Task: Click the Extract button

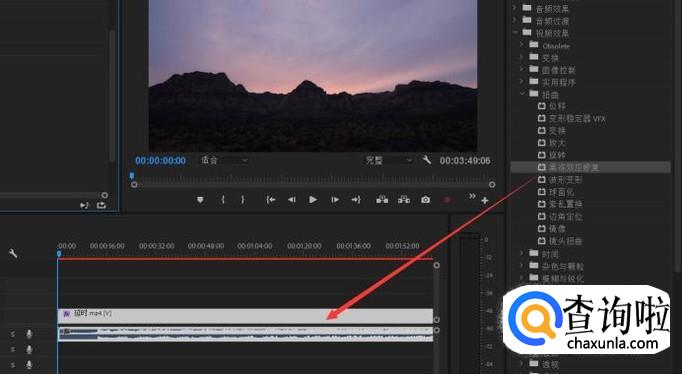Action: click(x=404, y=200)
